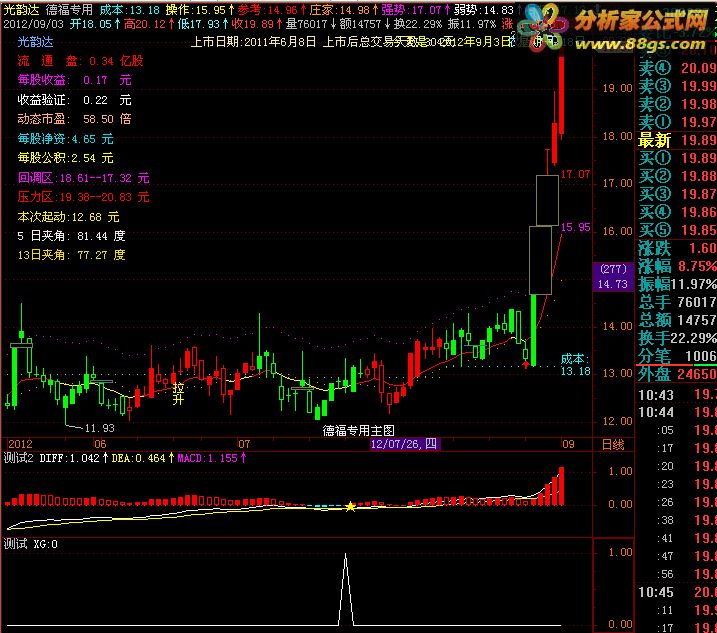Click the 振幅 11.97% row
This screenshot has width=717, height=633.
(x=677, y=284)
